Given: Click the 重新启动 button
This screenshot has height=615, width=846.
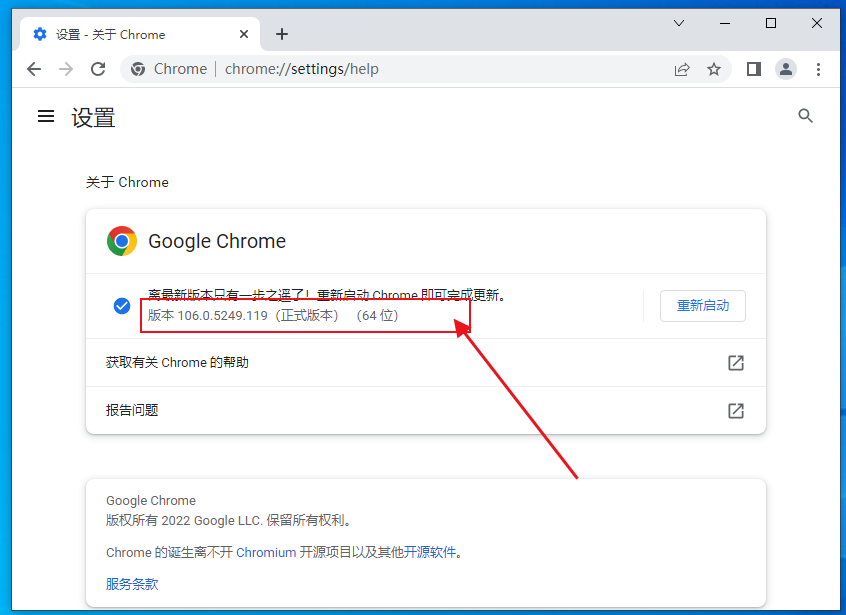Looking at the screenshot, I should [702, 306].
